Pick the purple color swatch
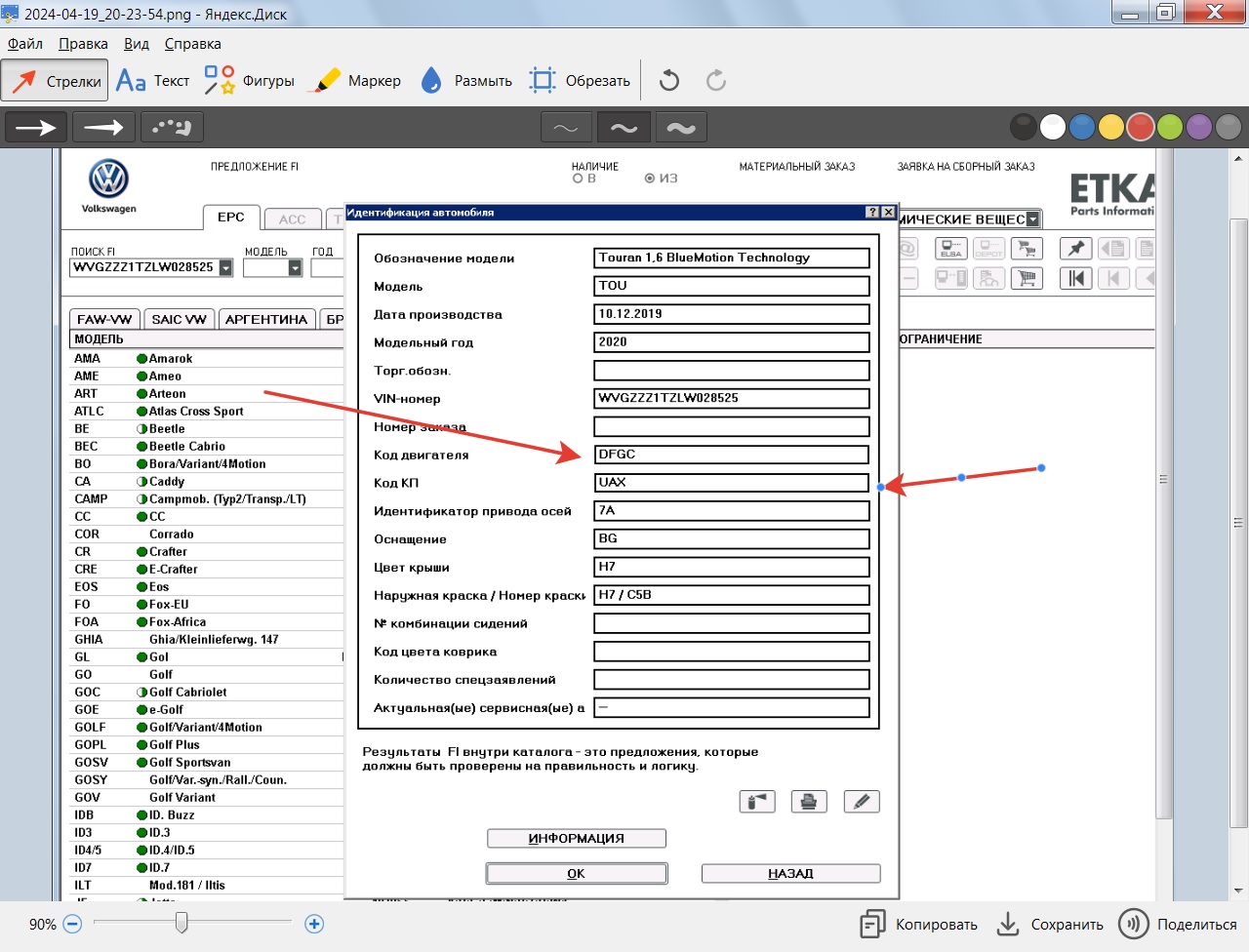 1199,127
